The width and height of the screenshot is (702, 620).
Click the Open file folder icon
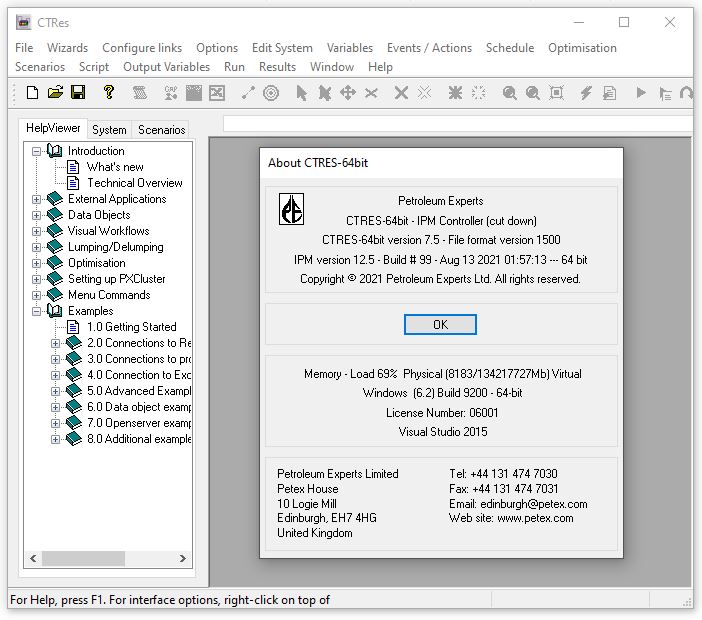click(x=55, y=93)
